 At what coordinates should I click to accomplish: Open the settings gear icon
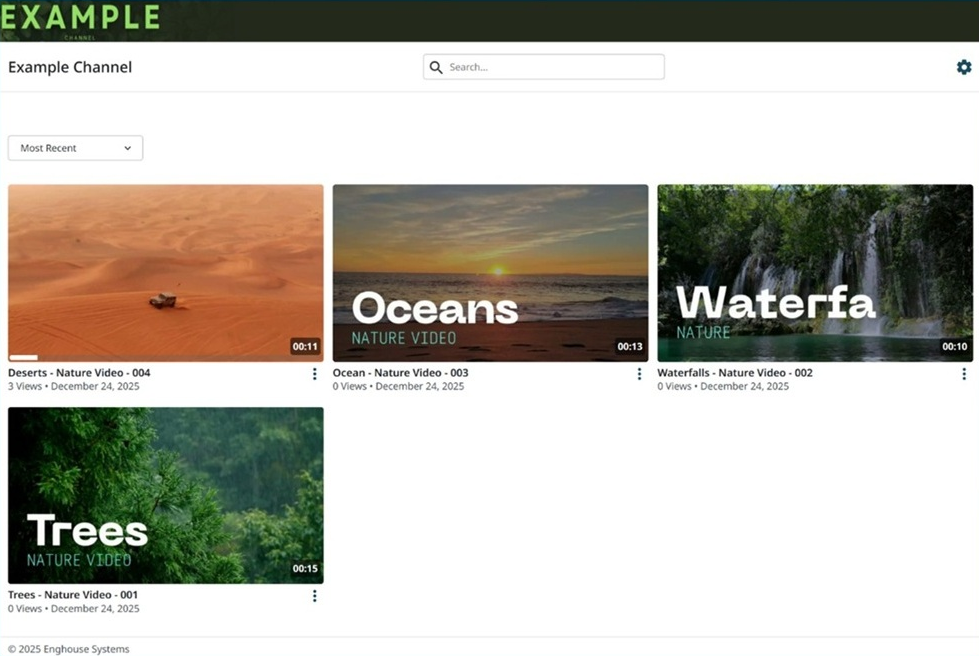[x=963, y=67]
